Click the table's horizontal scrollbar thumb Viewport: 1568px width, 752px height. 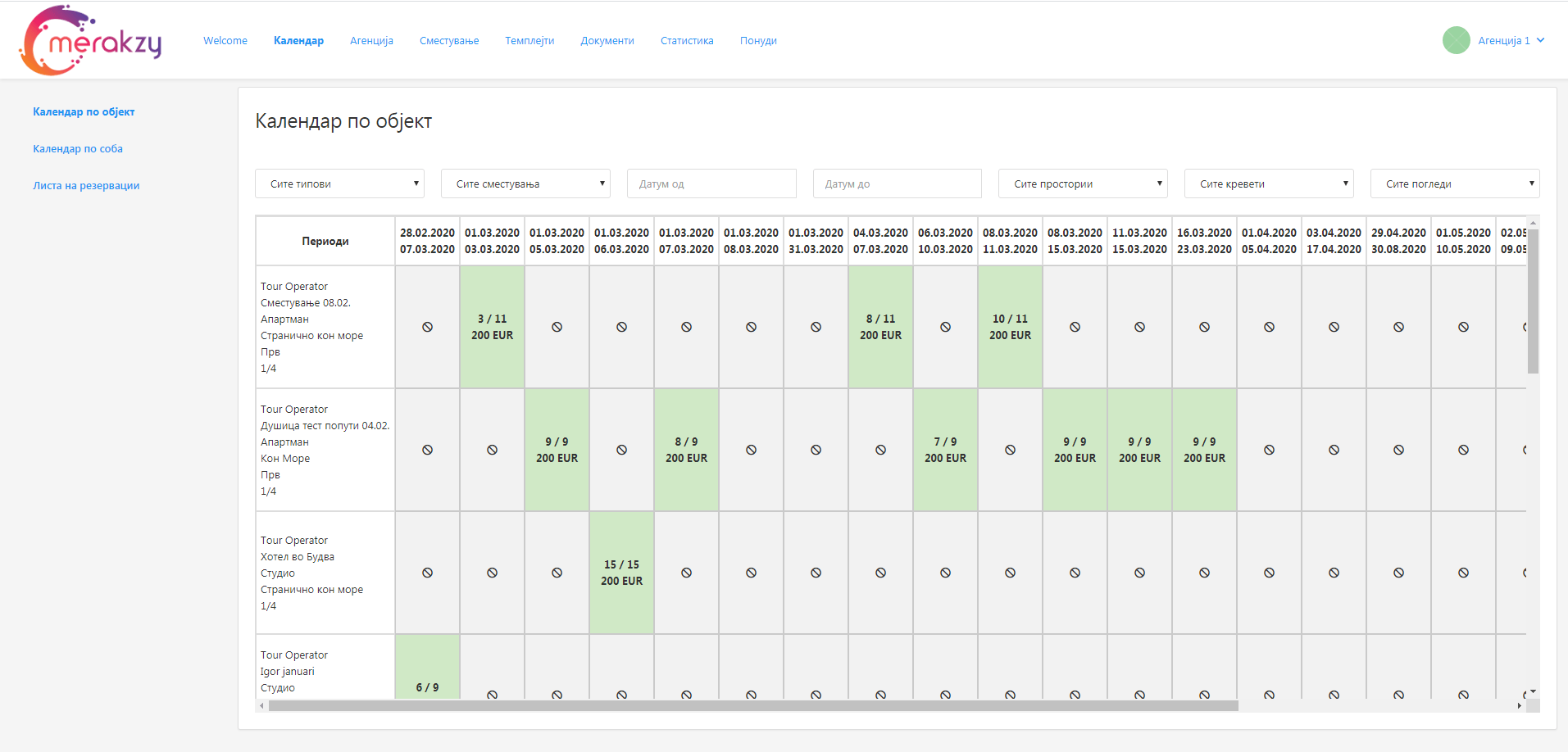click(x=753, y=705)
